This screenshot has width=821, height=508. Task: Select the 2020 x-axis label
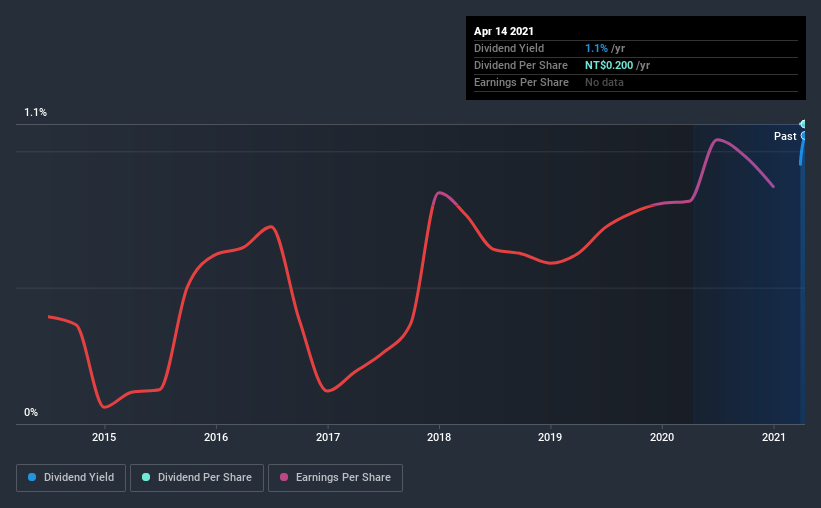coord(662,437)
